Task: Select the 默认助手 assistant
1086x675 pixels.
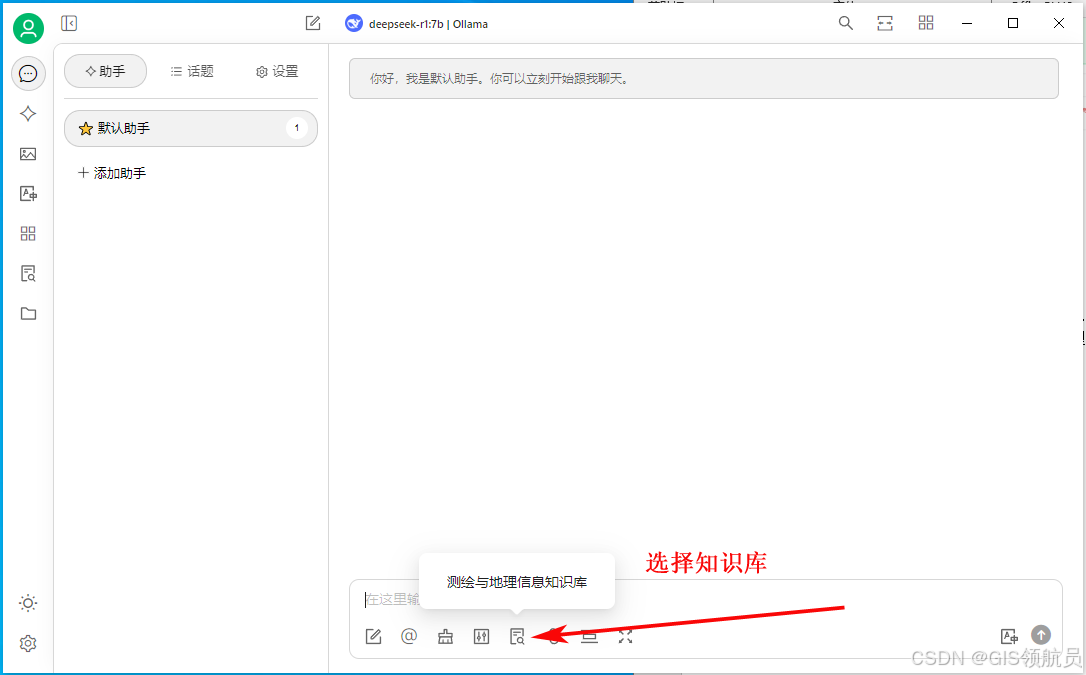Action: [191, 128]
